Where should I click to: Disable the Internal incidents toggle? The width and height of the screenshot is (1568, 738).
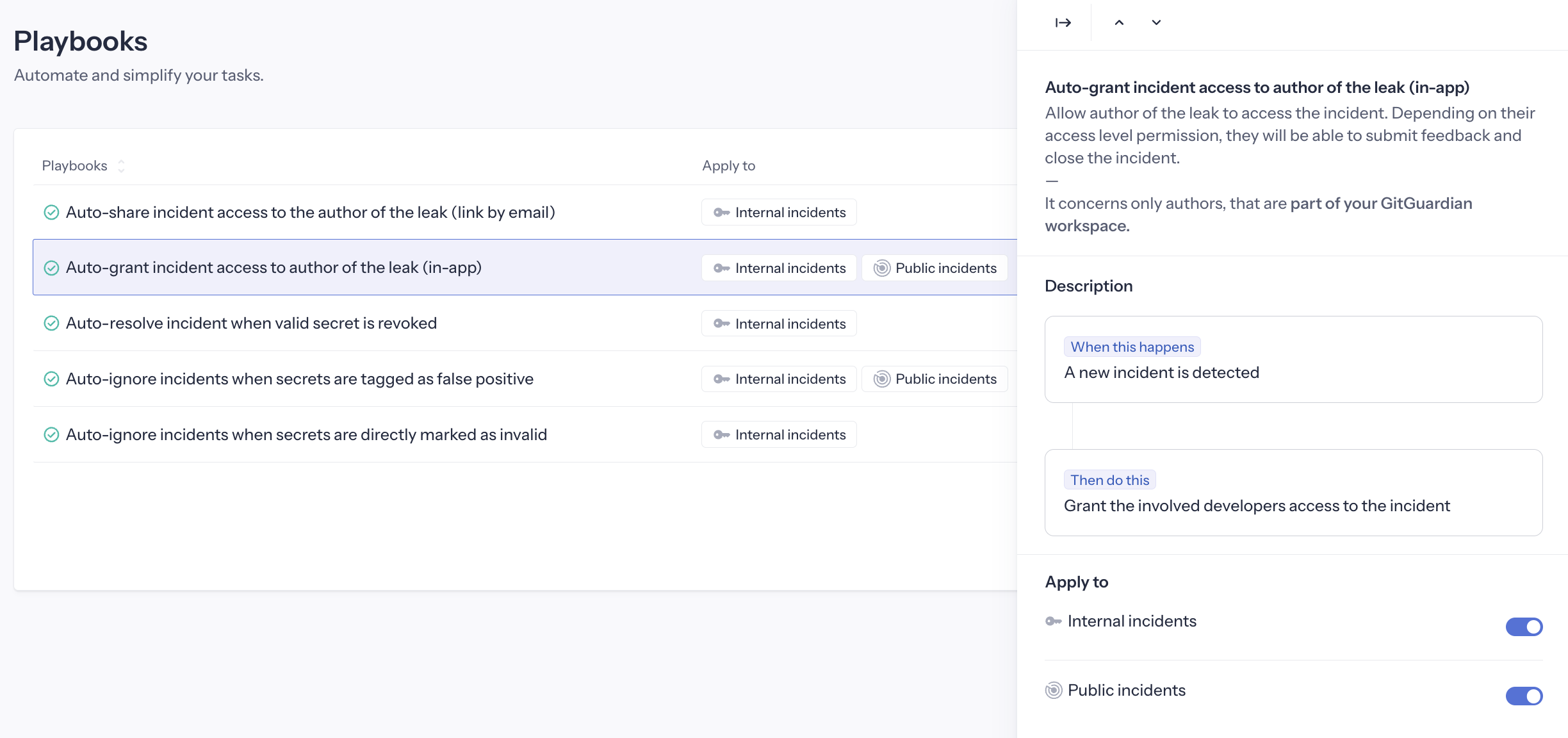click(x=1524, y=627)
